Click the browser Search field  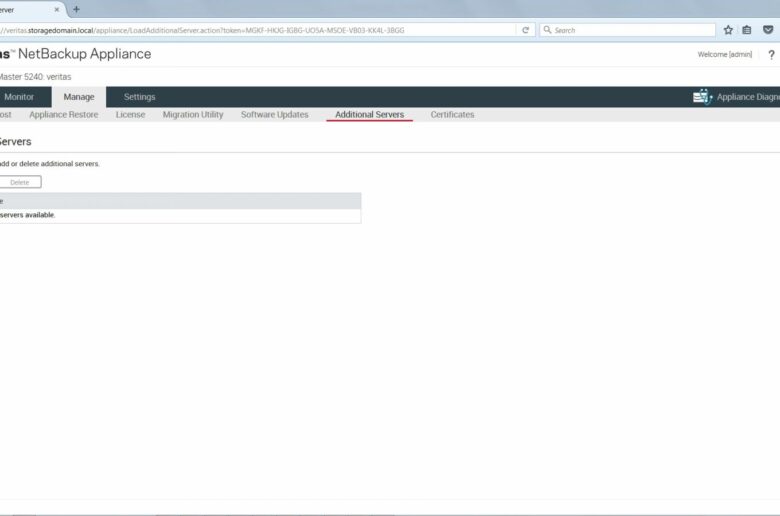628,30
